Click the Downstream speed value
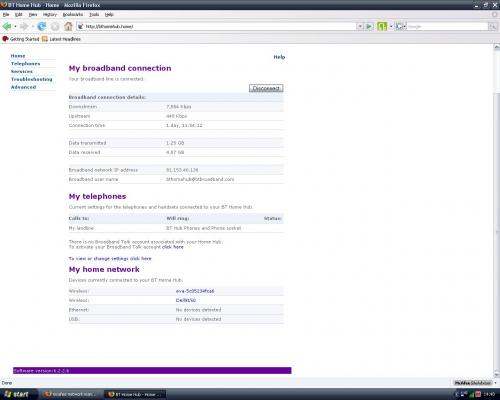Image resolution: width=500 pixels, height=400 pixels. [x=179, y=107]
